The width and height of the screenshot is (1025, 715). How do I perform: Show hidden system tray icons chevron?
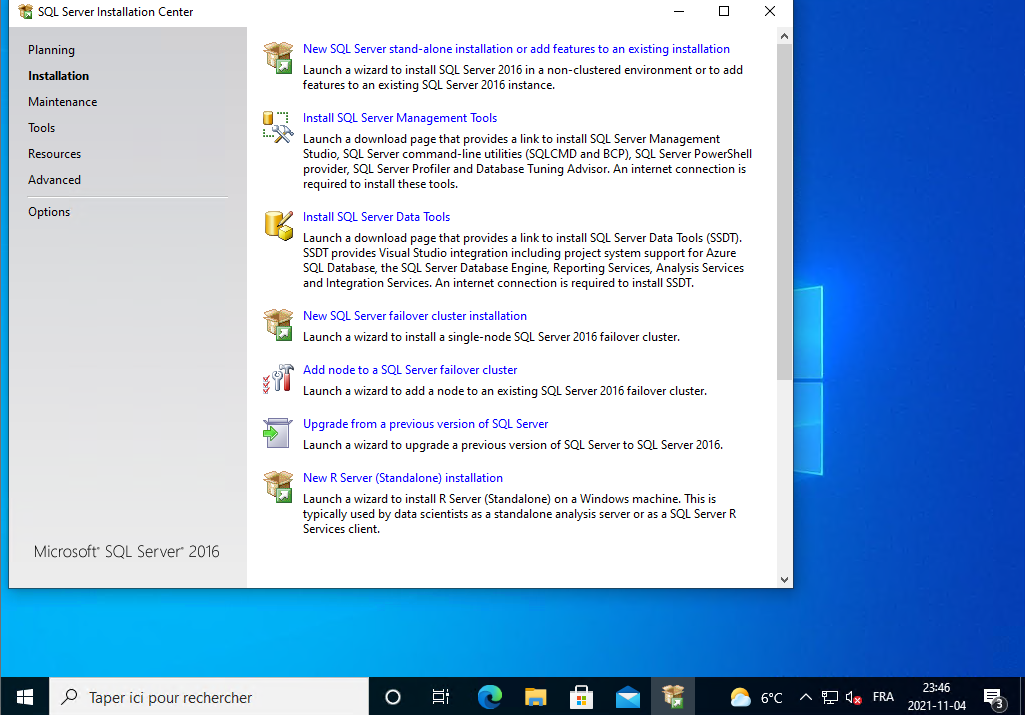(x=805, y=697)
